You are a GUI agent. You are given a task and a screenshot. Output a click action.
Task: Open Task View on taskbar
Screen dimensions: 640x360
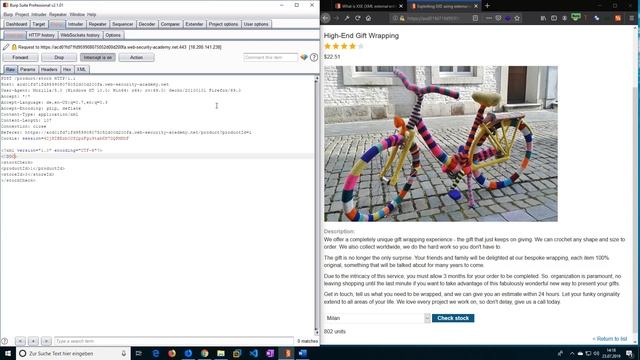(138, 353)
